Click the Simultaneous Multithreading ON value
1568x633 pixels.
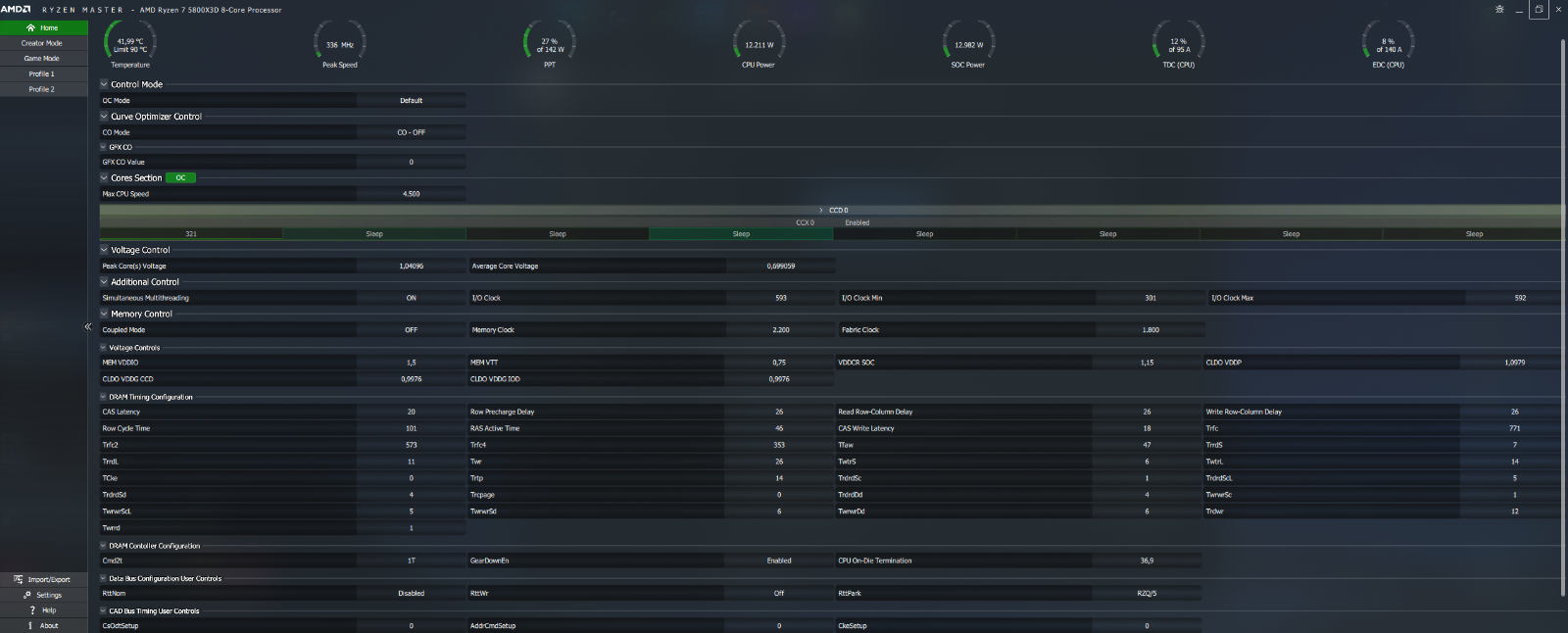pyautogui.click(x=412, y=298)
